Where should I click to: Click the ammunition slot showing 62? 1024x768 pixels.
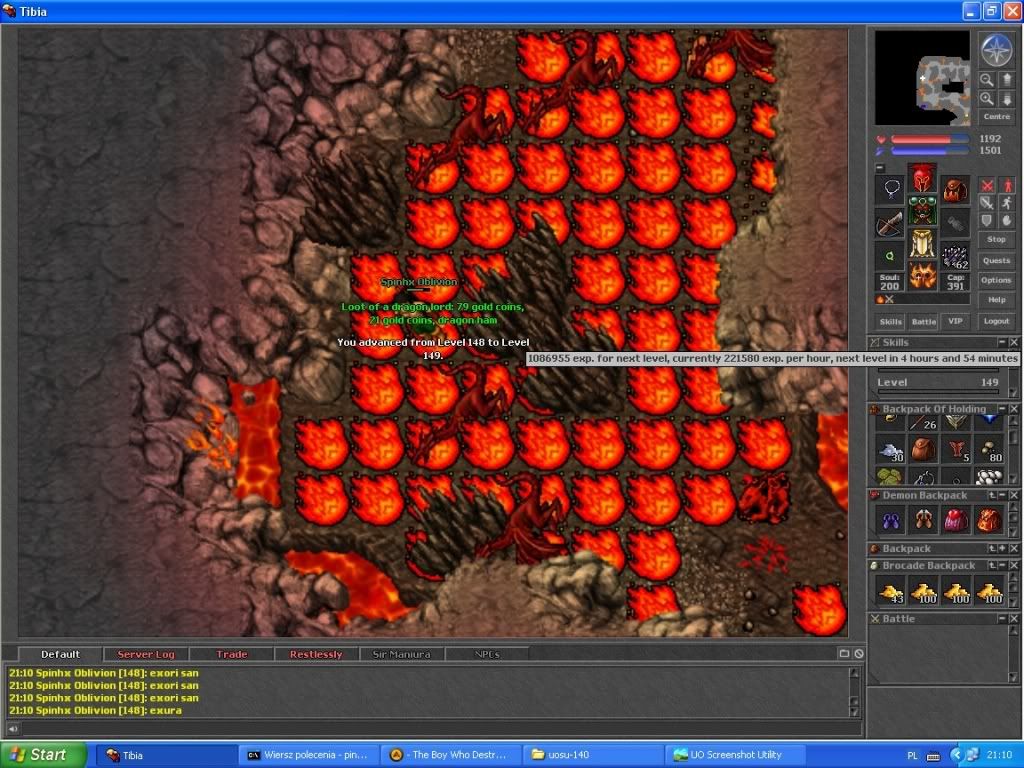pyautogui.click(x=955, y=255)
